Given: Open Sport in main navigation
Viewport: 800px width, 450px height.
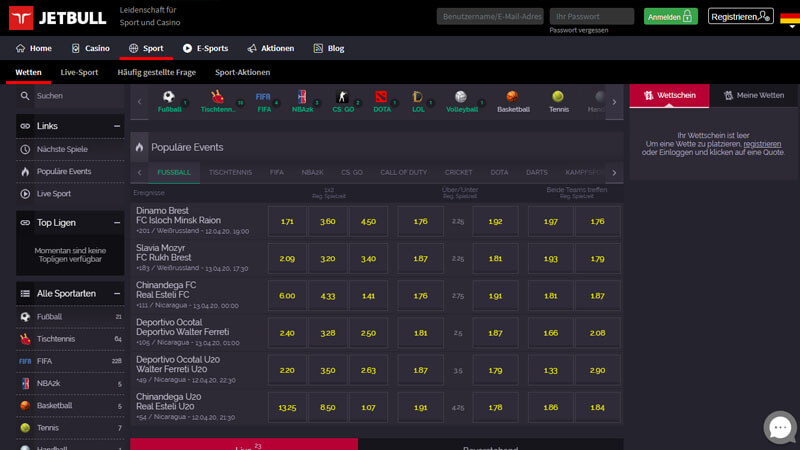Looking at the screenshot, I should pos(146,48).
